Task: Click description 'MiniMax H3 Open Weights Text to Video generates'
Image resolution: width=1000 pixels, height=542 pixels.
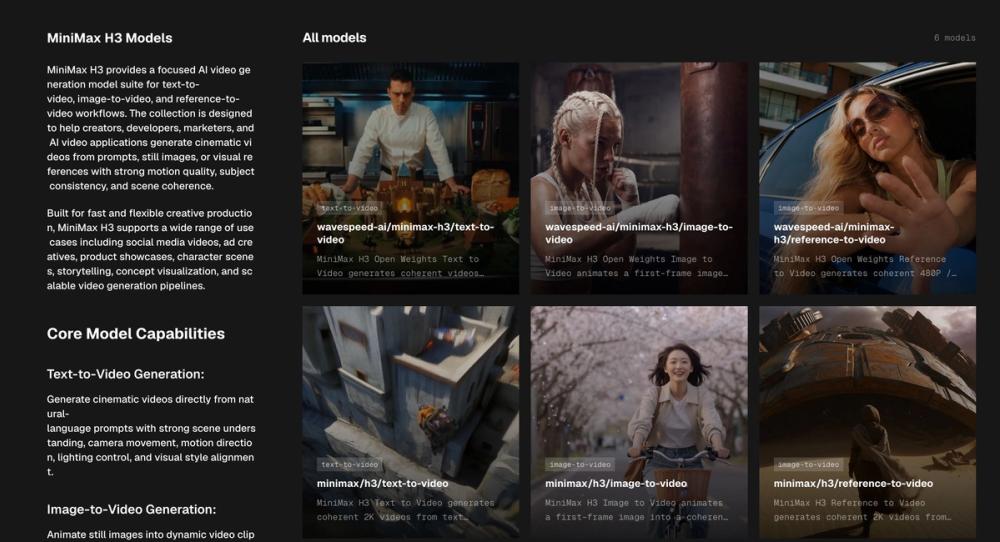Action: (x=401, y=266)
